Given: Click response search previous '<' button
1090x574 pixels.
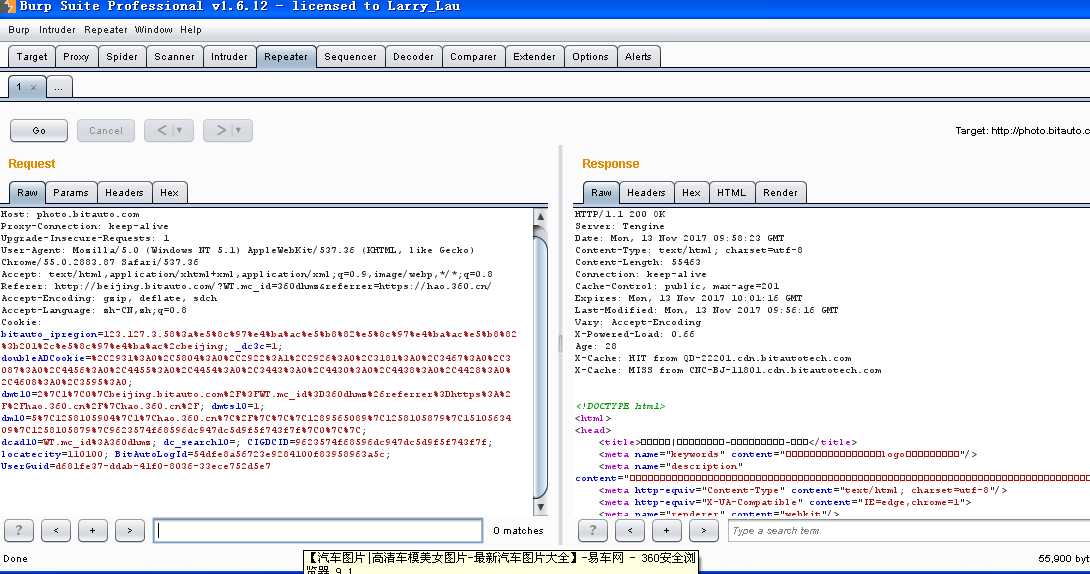Looking at the screenshot, I should coord(630,530).
